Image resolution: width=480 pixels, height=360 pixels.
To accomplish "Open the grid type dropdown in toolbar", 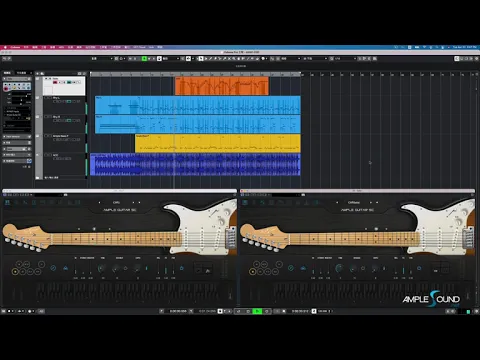I will [x=315, y=58].
